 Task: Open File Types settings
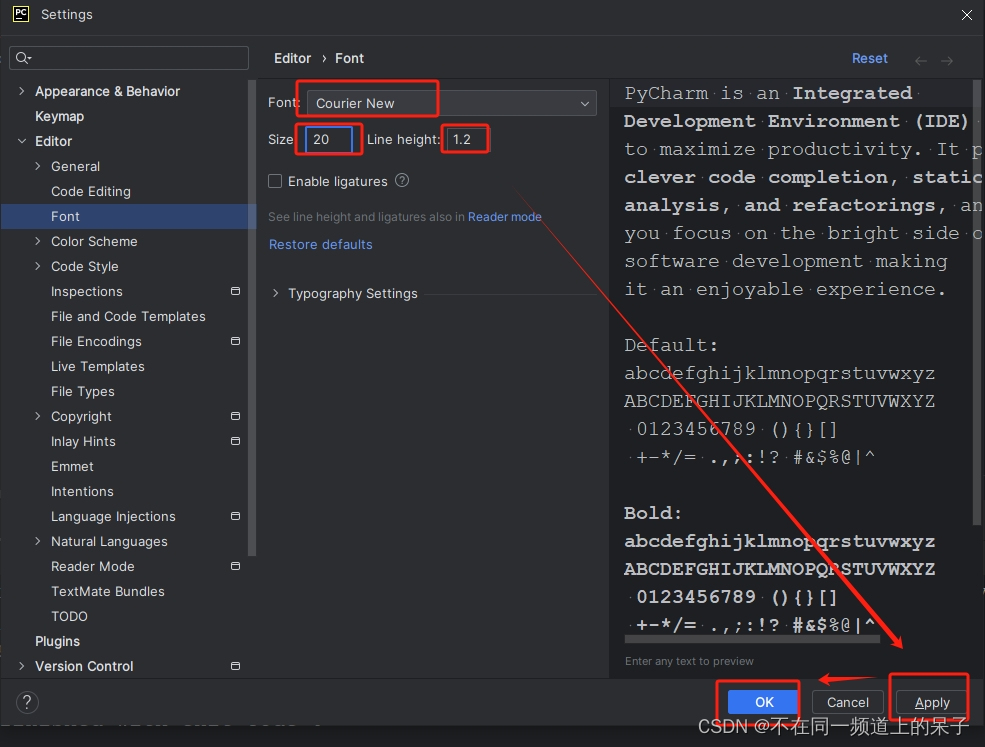click(x=83, y=391)
